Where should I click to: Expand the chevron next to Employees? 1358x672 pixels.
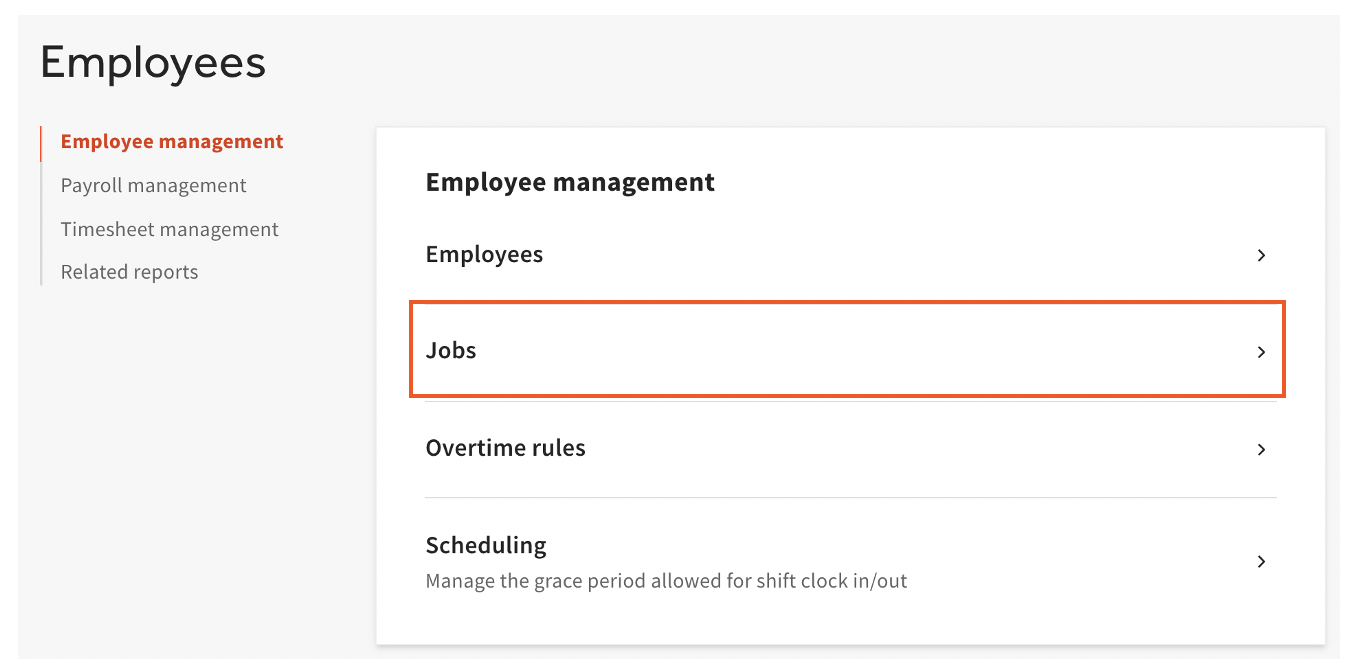point(1261,255)
